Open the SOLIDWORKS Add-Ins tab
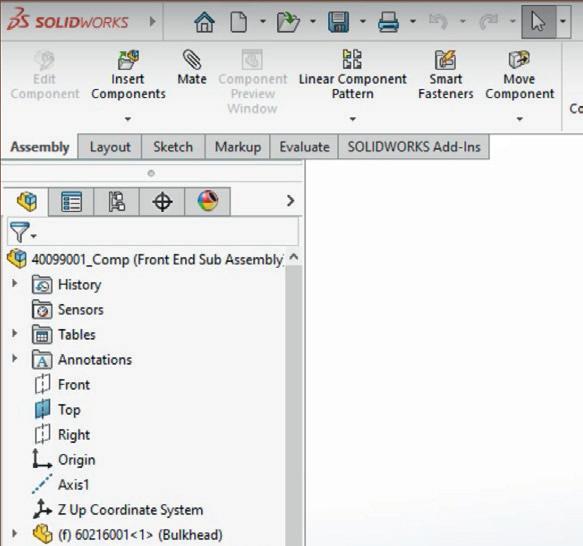The image size is (583, 546). coord(414,147)
